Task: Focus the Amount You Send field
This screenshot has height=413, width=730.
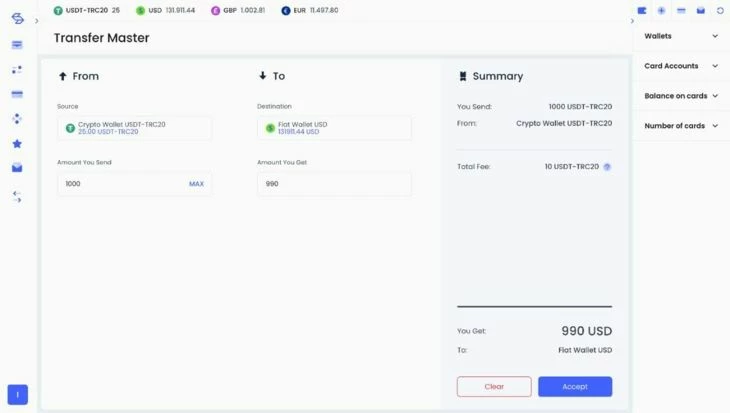Action: pos(135,184)
